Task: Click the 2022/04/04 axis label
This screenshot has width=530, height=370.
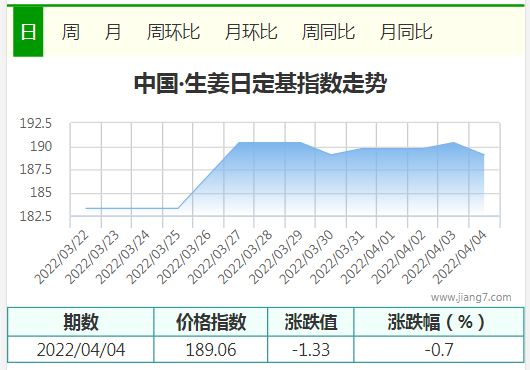Action: pyautogui.click(x=460, y=257)
